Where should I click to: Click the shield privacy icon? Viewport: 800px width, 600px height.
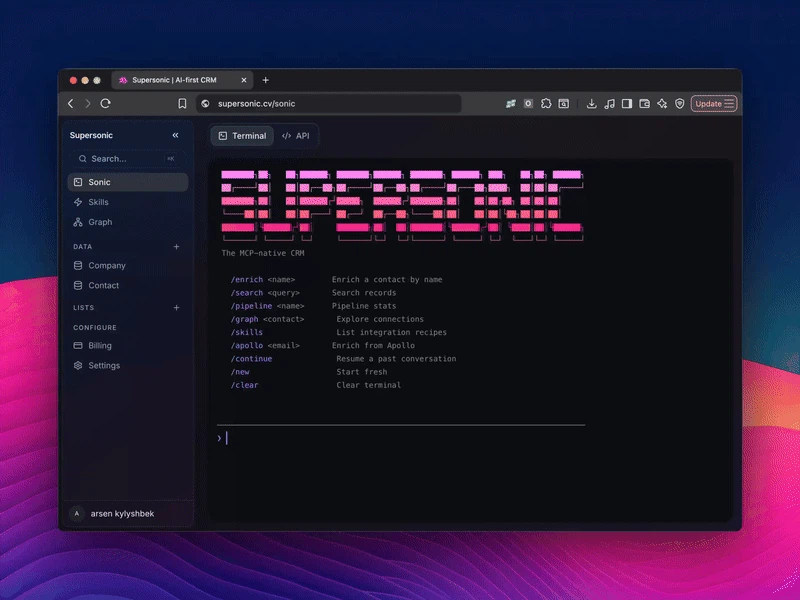click(x=680, y=103)
